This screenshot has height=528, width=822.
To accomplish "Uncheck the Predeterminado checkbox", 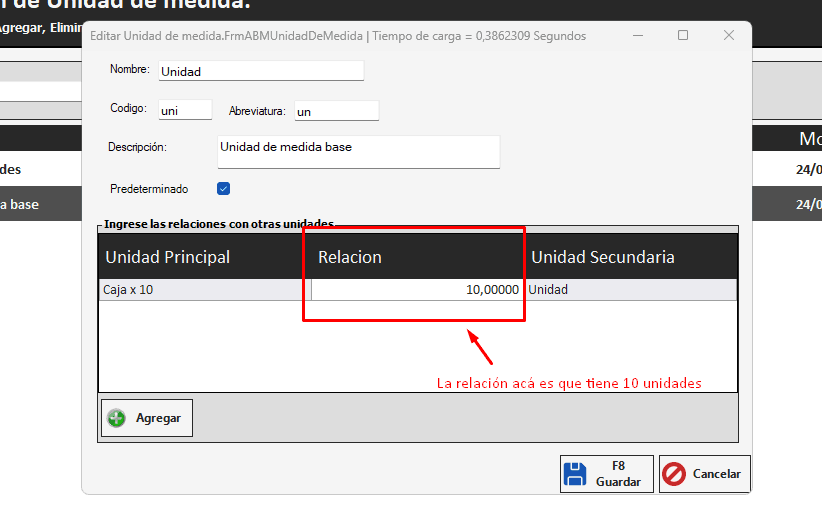I will pyautogui.click(x=224, y=188).
